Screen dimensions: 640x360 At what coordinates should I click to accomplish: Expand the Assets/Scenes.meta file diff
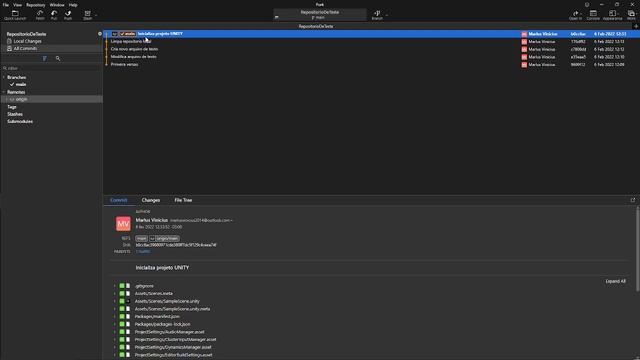(115, 293)
